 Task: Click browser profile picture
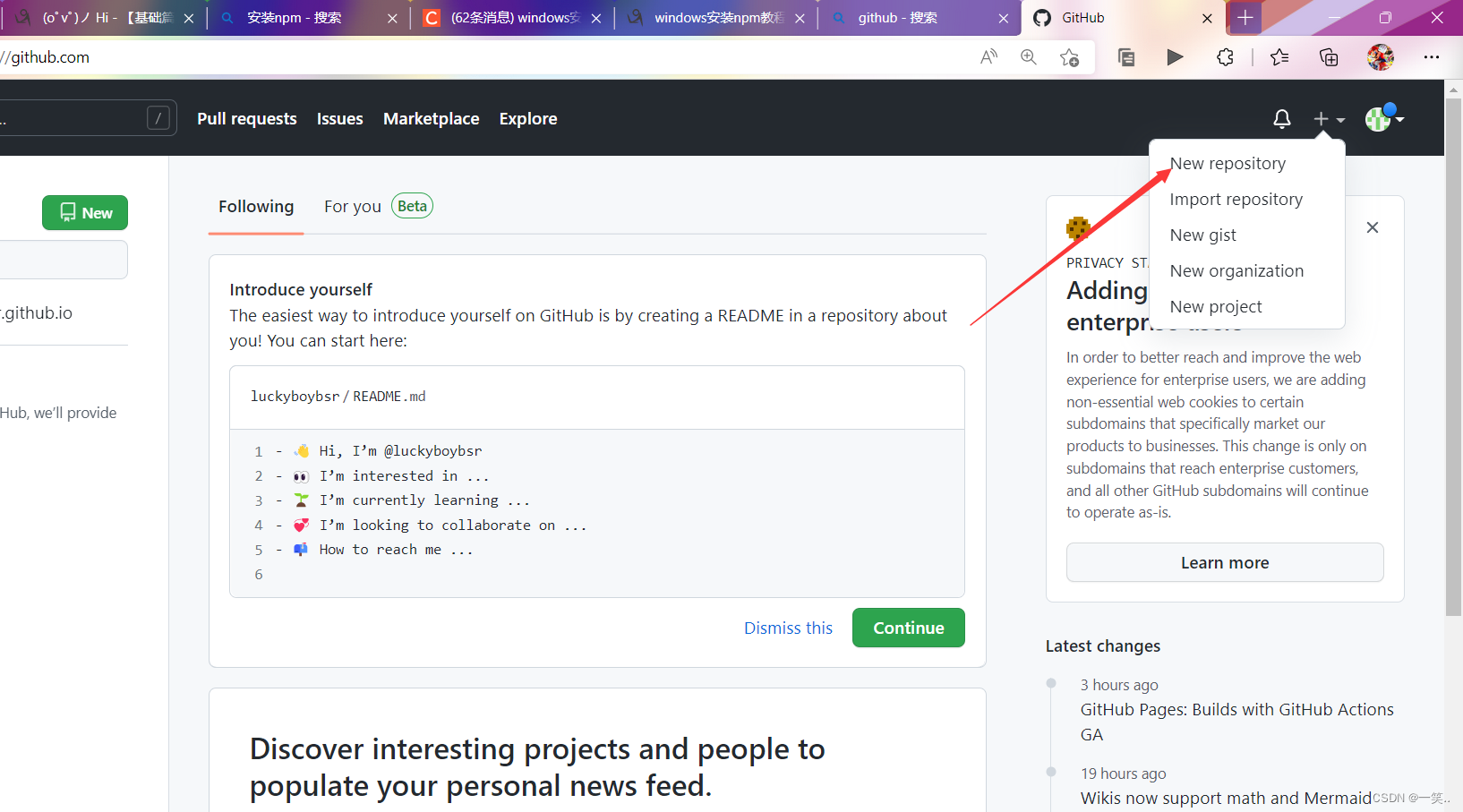[1381, 57]
